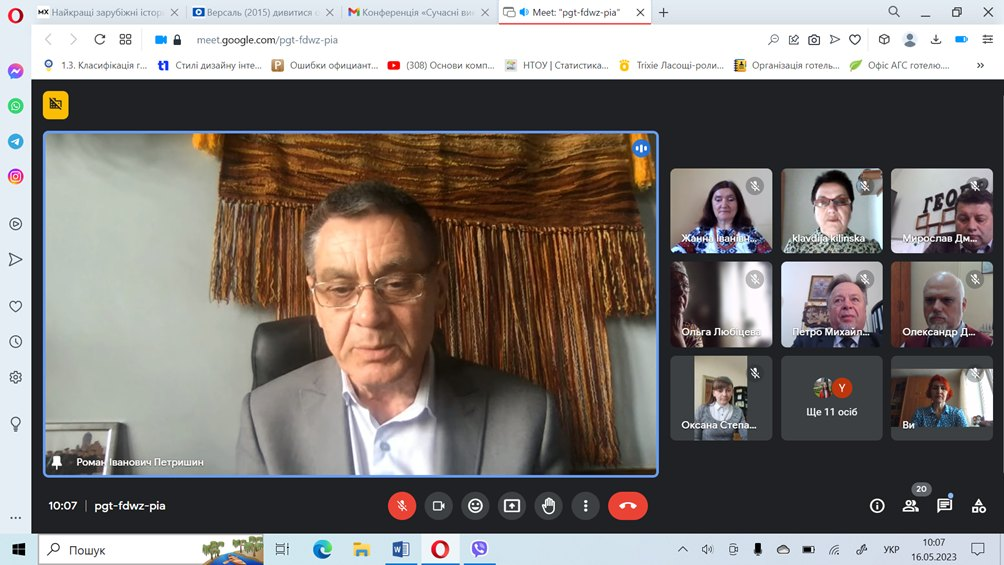Switch keyboard language УКР indicator
Screen dimensions: 1004x565
click(x=891, y=550)
